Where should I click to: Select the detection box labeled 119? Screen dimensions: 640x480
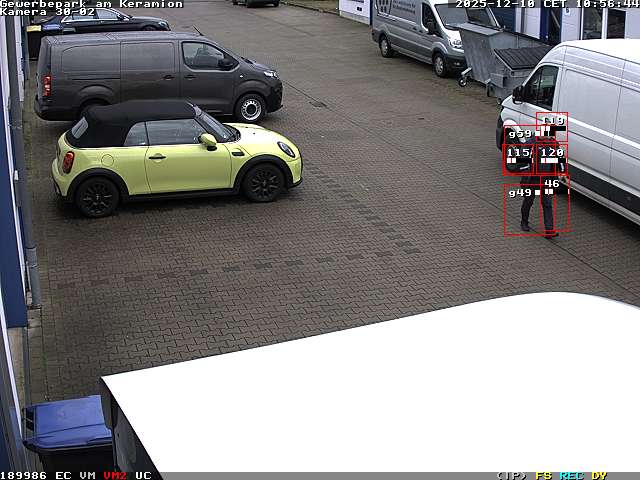click(x=552, y=127)
